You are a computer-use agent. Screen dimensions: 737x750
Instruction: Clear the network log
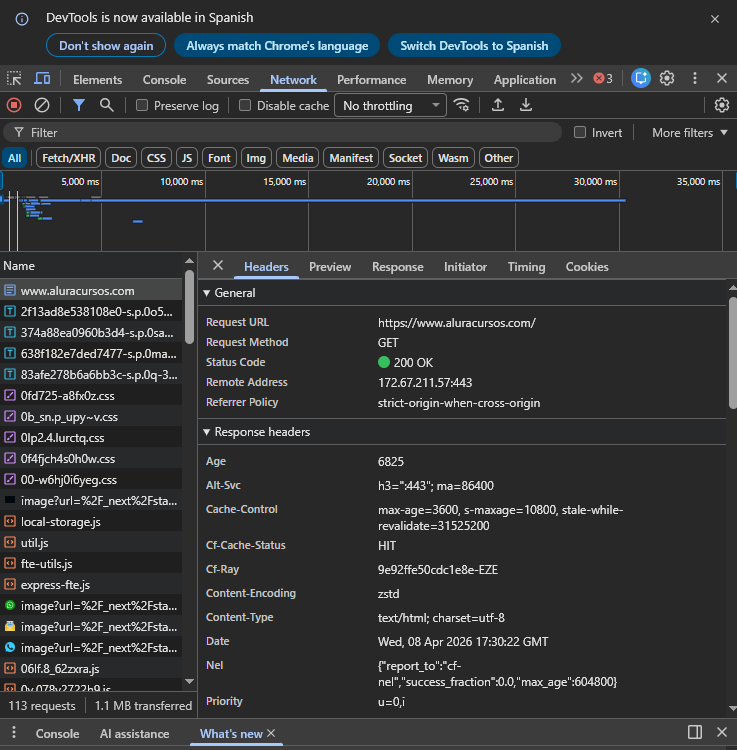click(x=42, y=105)
